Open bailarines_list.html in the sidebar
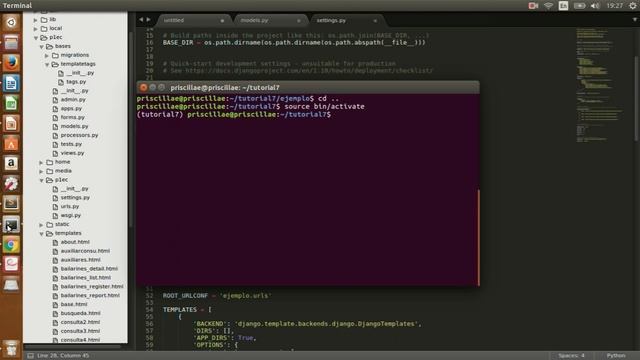Viewport: 640px width, 360px height. pos(85,278)
